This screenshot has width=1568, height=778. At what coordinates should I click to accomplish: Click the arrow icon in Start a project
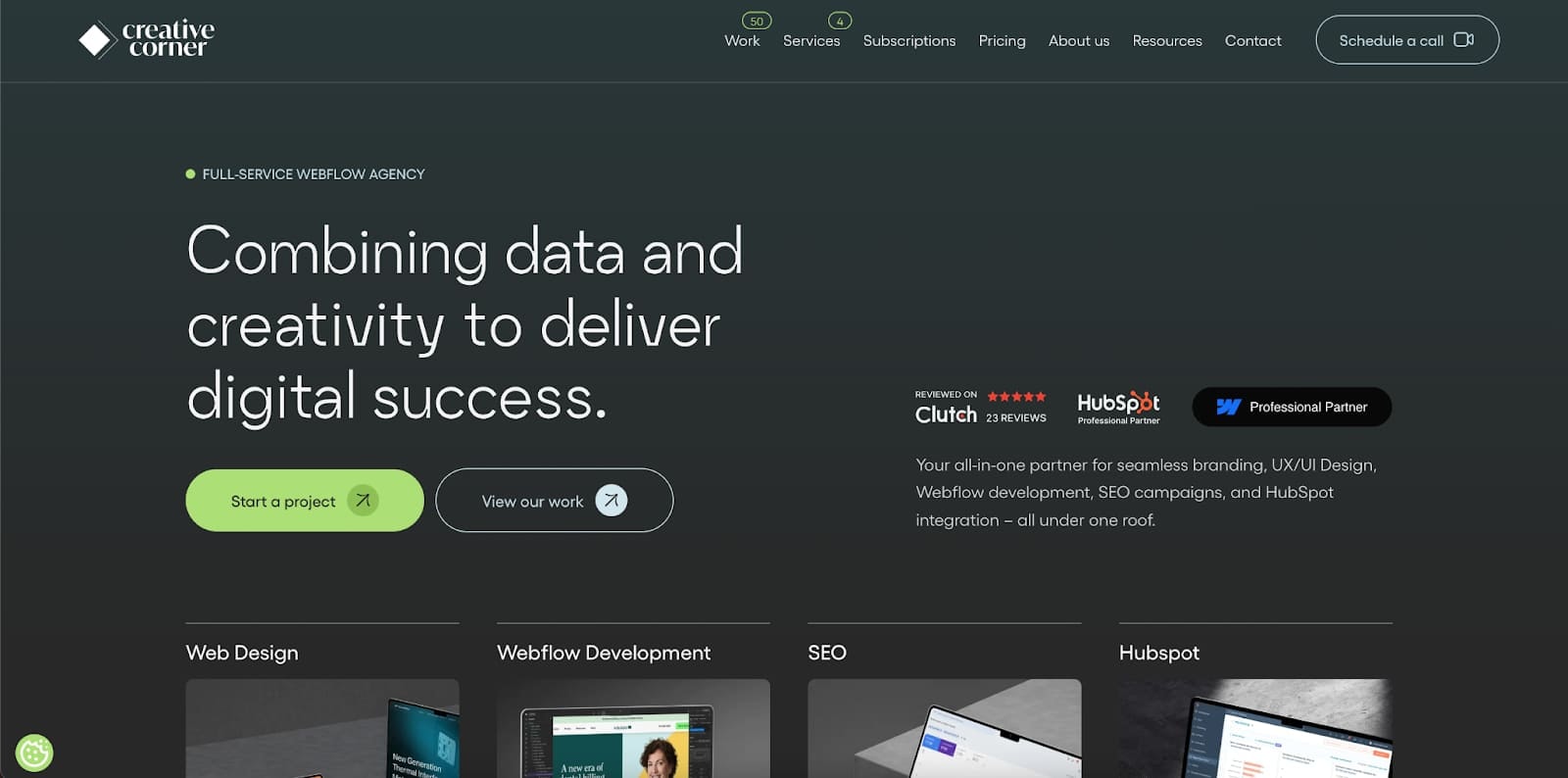click(x=363, y=501)
